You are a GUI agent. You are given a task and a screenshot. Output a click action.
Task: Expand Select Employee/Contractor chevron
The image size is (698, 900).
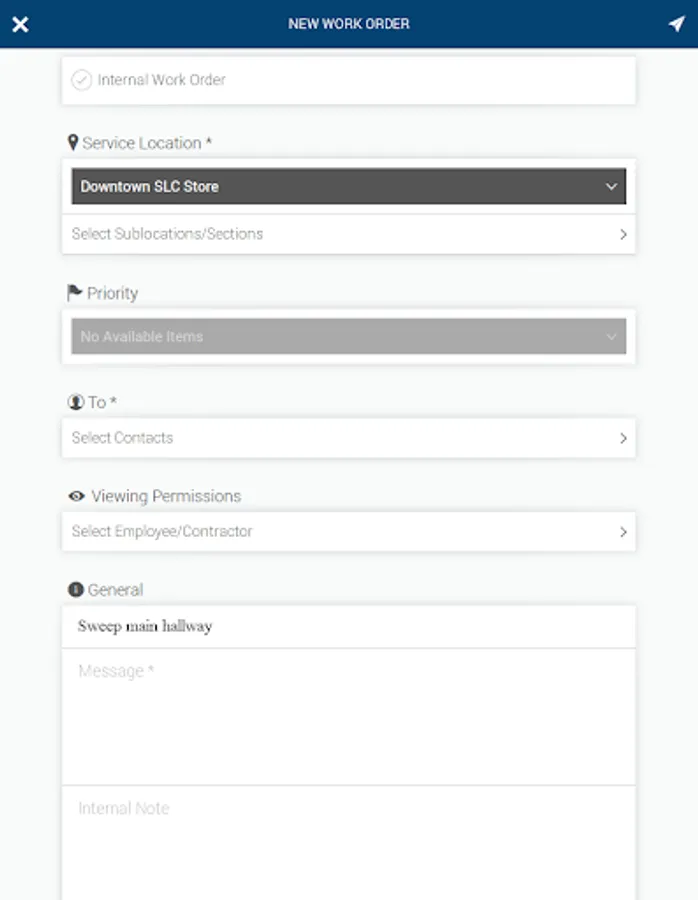point(623,532)
